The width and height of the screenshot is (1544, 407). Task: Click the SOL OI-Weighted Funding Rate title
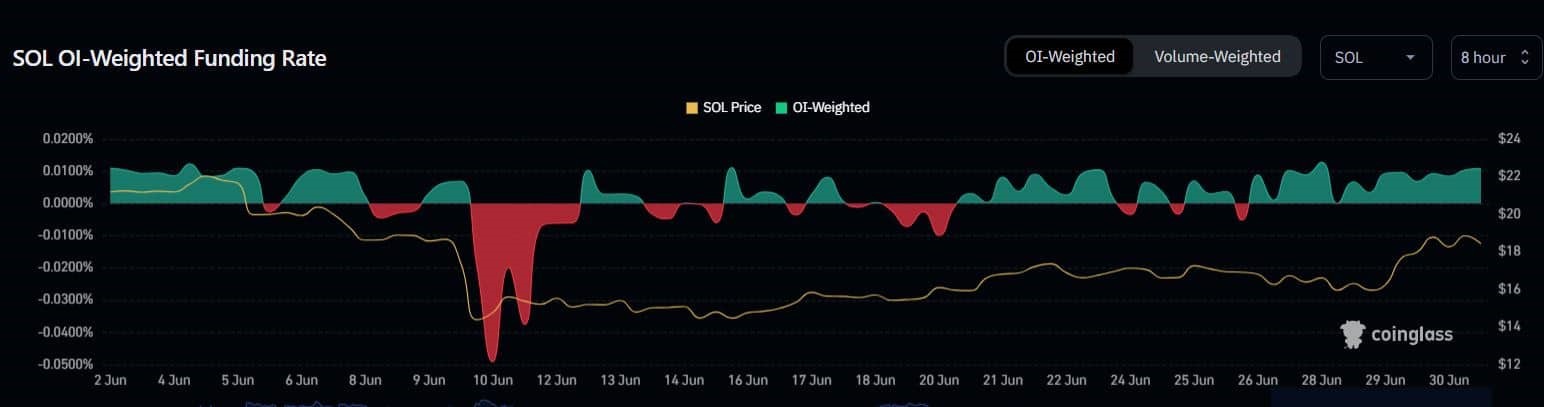point(169,59)
